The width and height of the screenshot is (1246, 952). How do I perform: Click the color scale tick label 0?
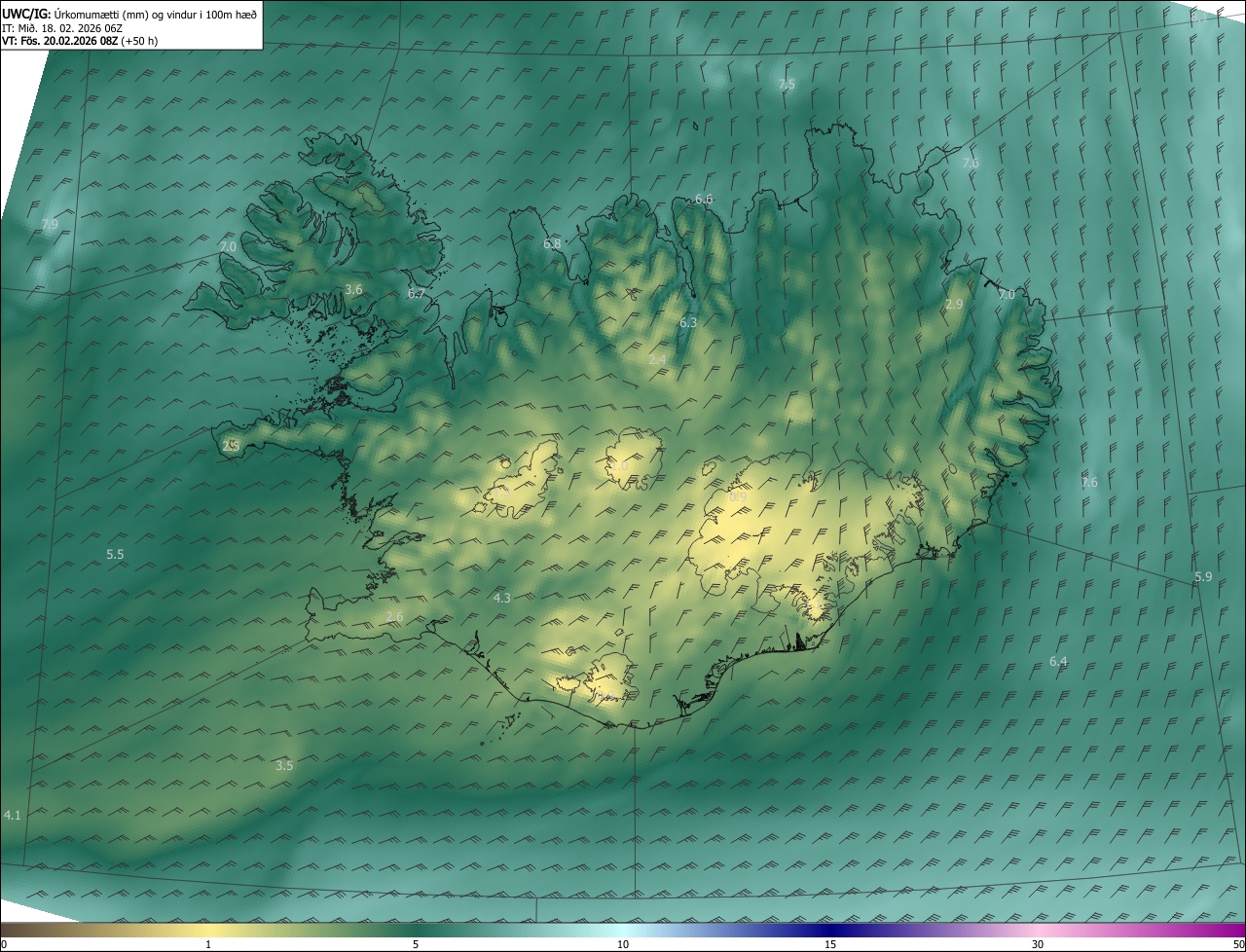coord(4,944)
